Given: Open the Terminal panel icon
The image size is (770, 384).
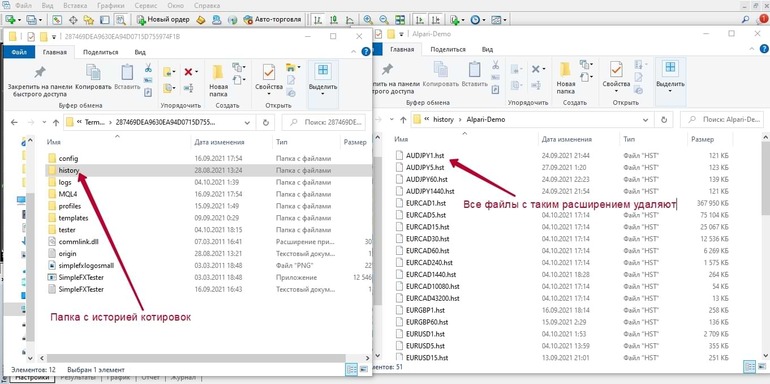Looking at the screenshot, I should pyautogui.click(x=104, y=20).
